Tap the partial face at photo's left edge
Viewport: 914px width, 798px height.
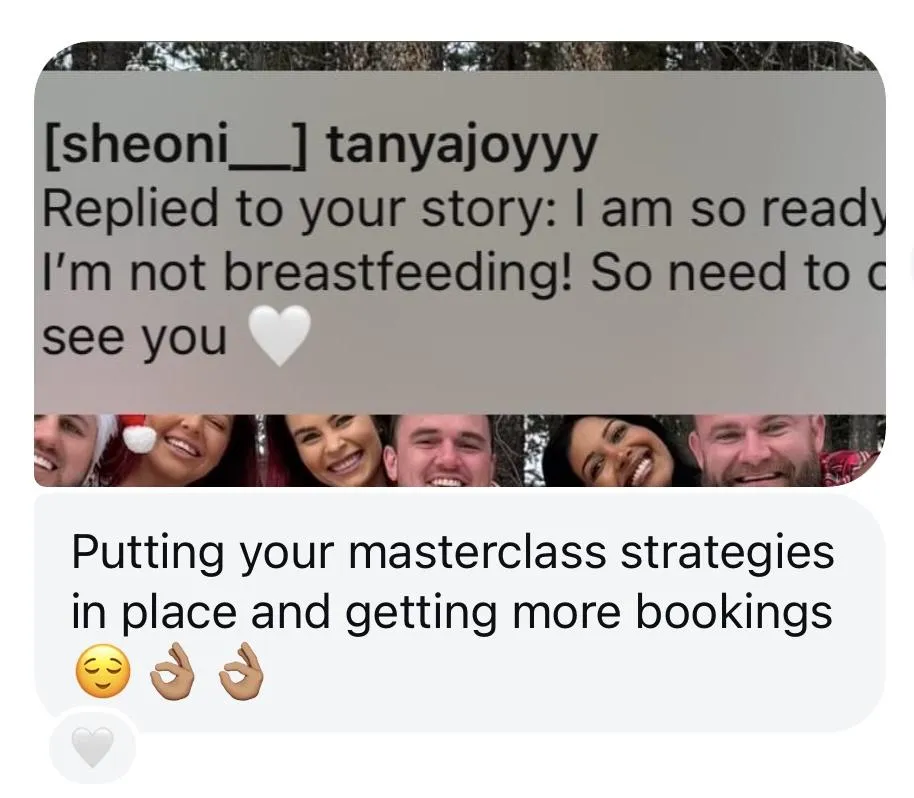[x=65, y=450]
